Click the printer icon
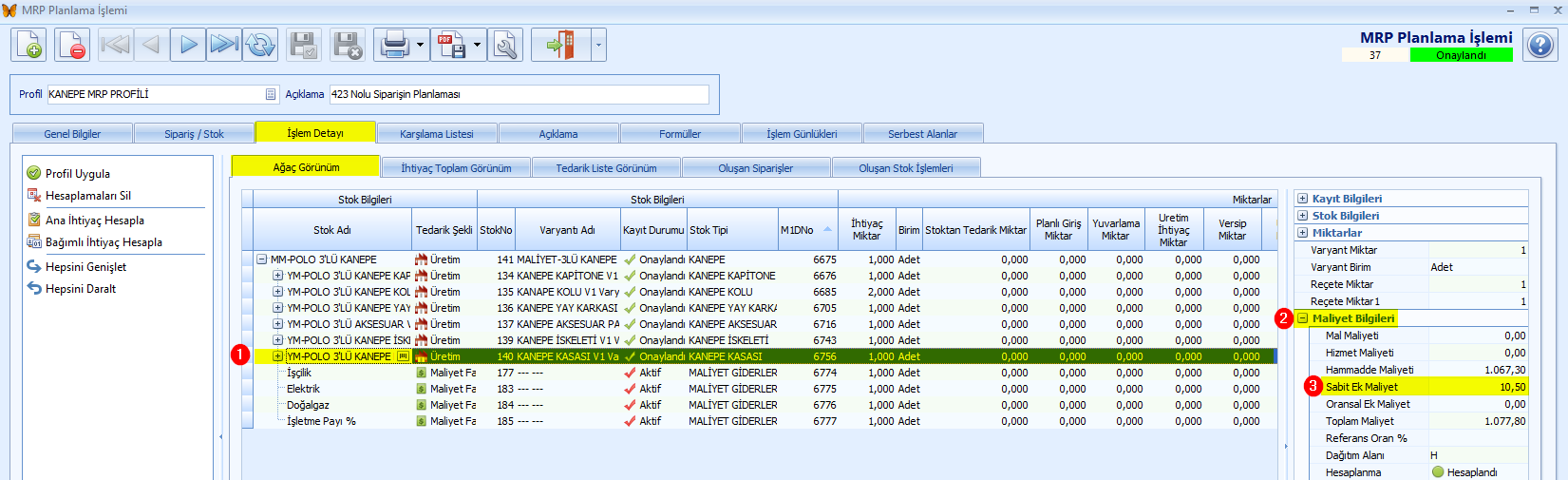The height and width of the screenshot is (480, 1568). pyautogui.click(x=393, y=45)
